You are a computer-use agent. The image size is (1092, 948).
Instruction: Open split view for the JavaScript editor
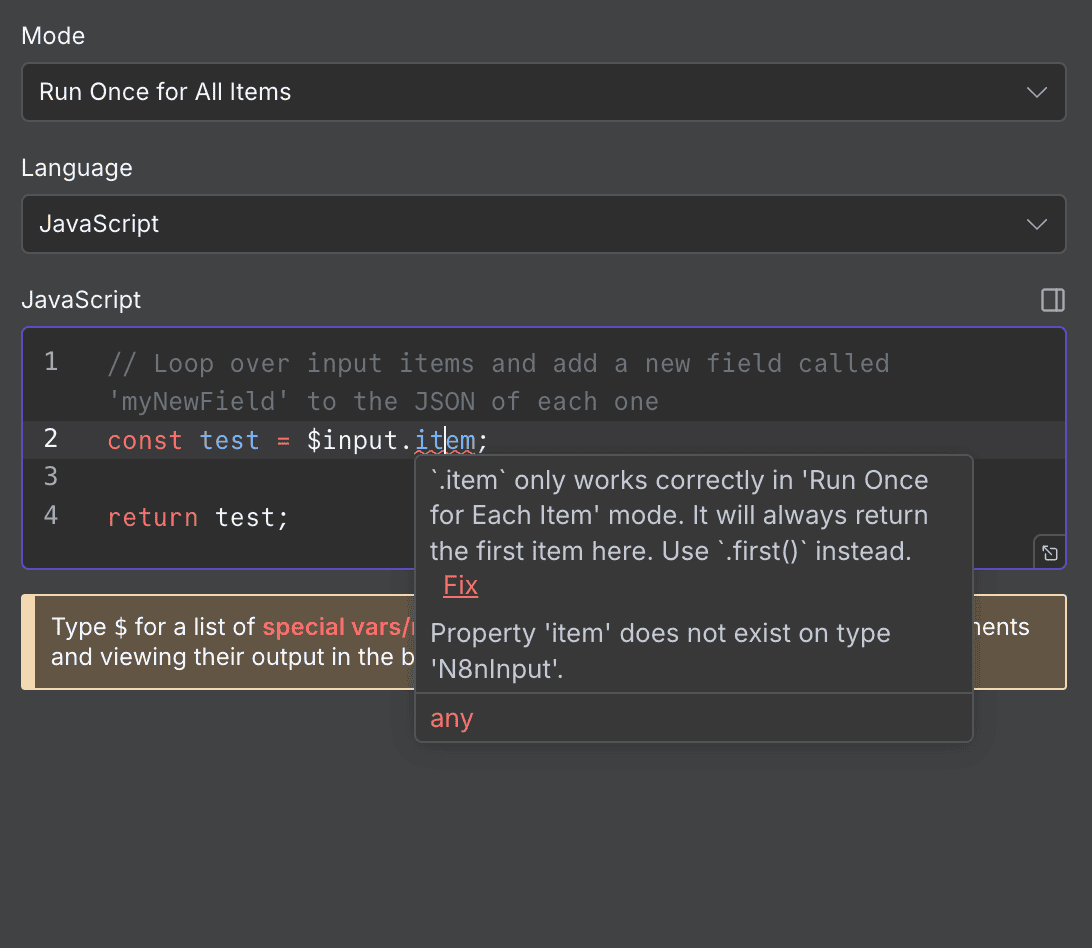1052,300
